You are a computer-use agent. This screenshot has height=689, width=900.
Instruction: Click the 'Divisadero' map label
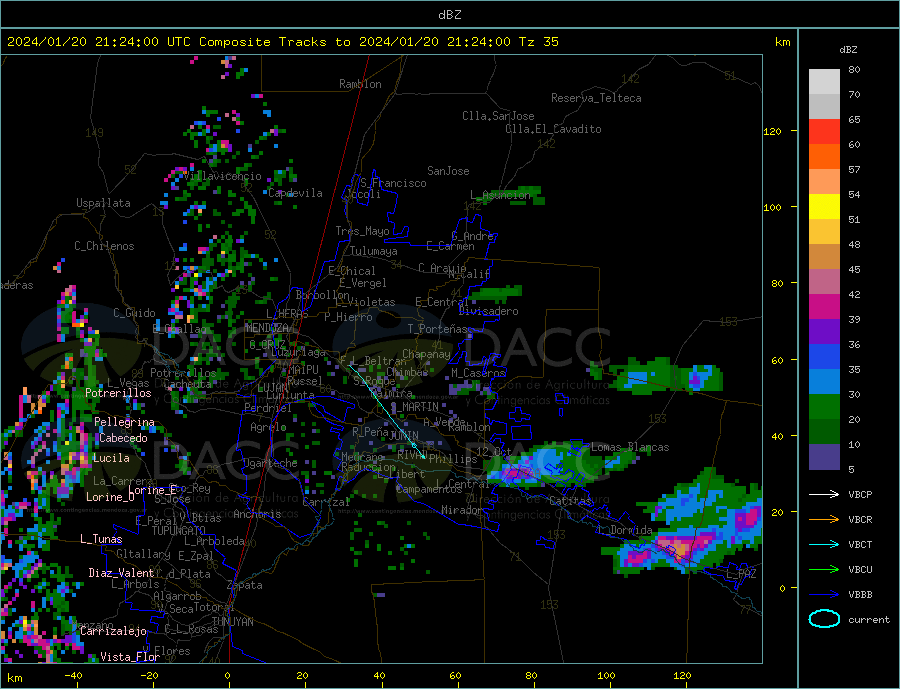[488, 311]
